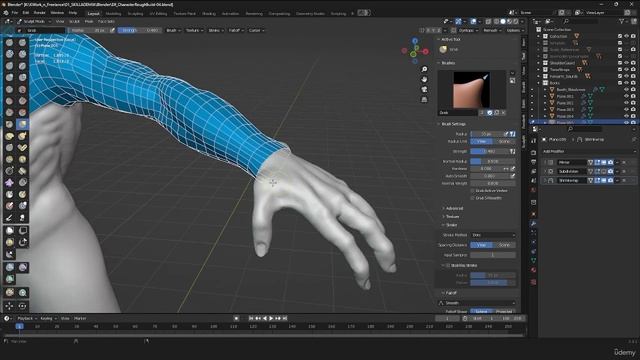The height and width of the screenshot is (360, 640).
Task: Select the purple Cloth brush
Action: pyautogui.click(x=10, y=182)
